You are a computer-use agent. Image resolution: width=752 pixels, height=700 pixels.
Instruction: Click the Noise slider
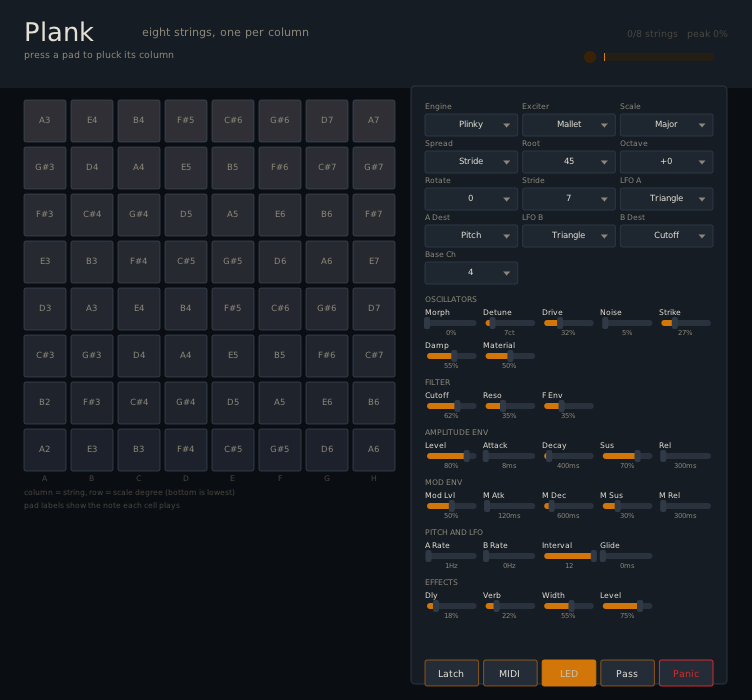(x=626, y=323)
